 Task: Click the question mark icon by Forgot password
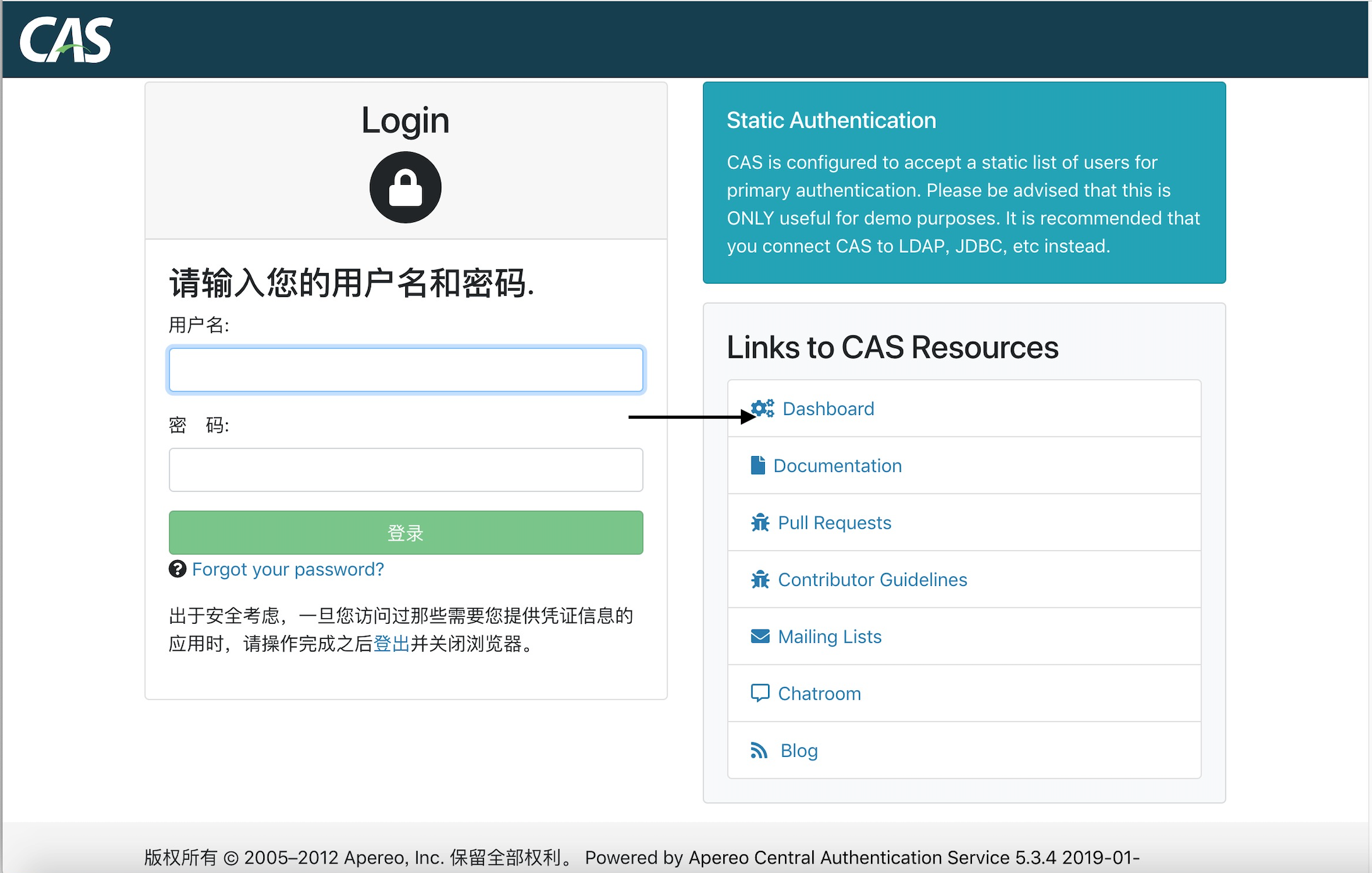click(x=177, y=569)
